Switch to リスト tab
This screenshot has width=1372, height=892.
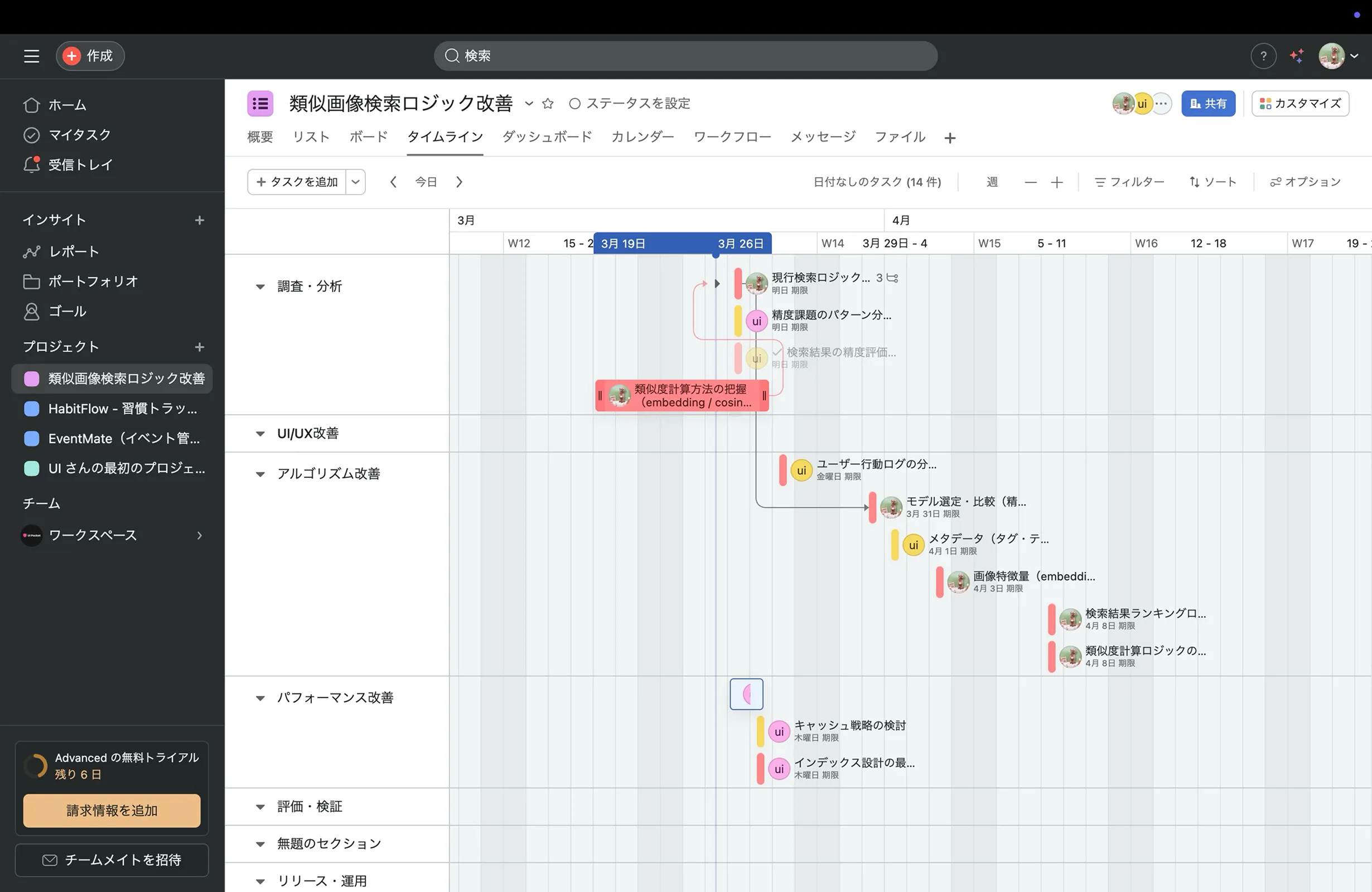click(311, 137)
